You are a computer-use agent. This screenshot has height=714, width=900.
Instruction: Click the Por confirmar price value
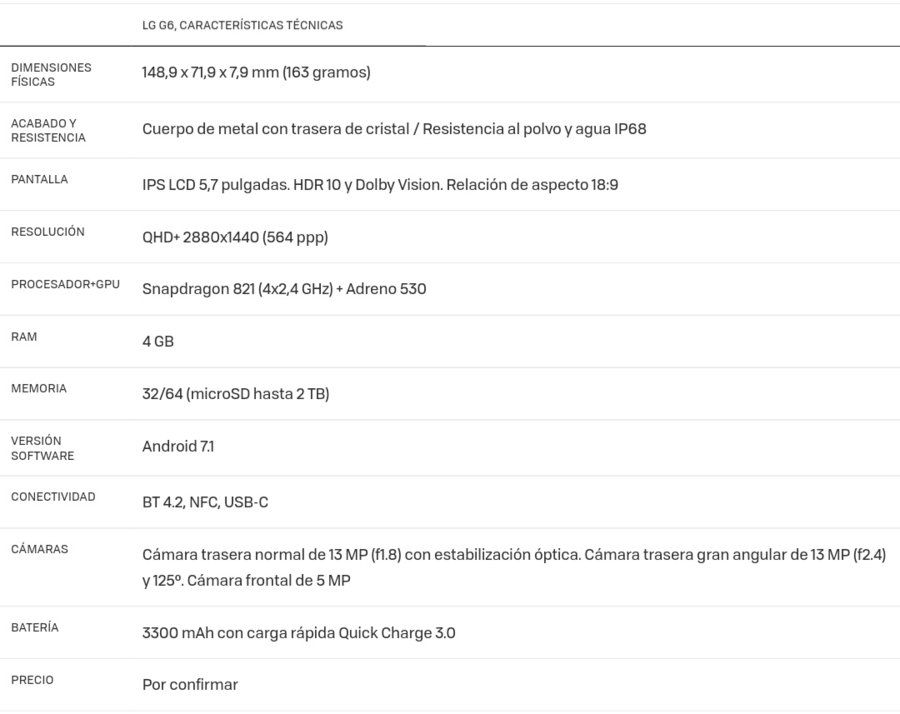pos(190,685)
